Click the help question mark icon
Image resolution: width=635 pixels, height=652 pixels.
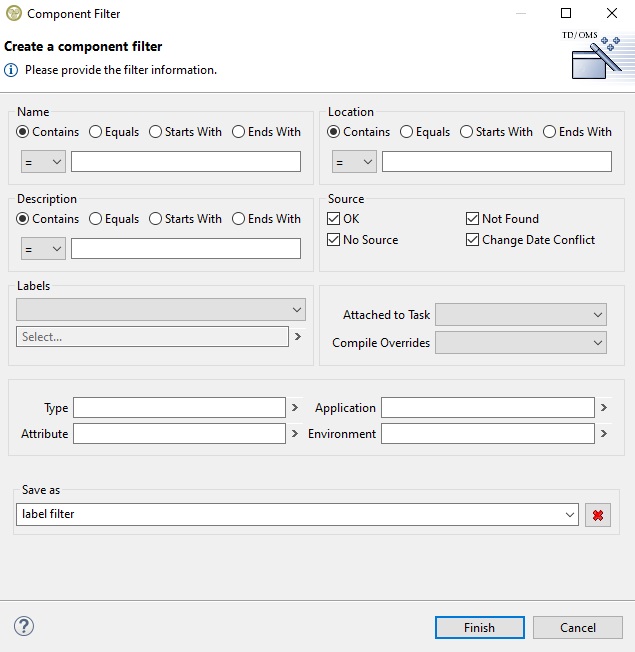pyautogui.click(x=24, y=626)
